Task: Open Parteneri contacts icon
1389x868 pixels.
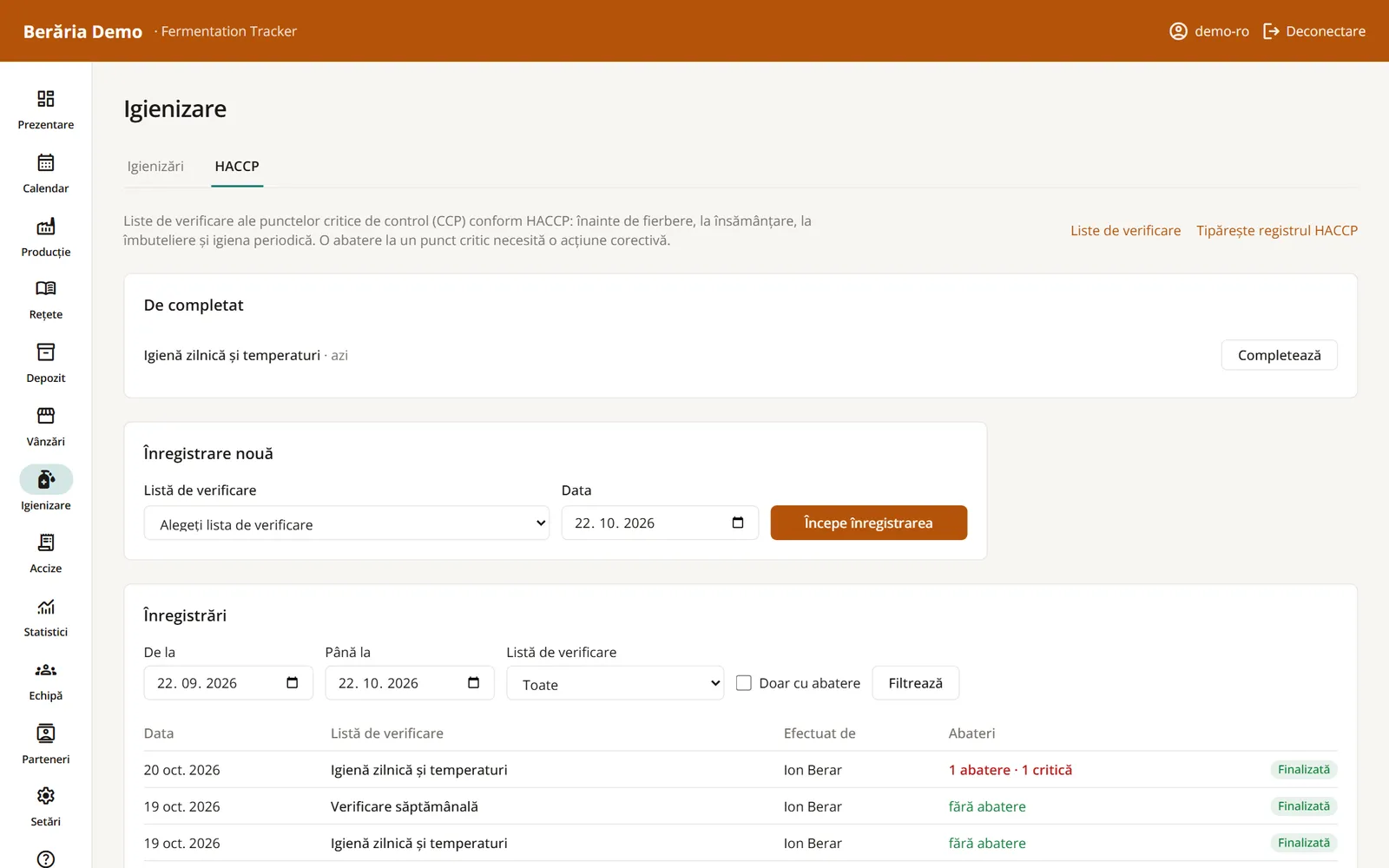Action: tap(46, 733)
